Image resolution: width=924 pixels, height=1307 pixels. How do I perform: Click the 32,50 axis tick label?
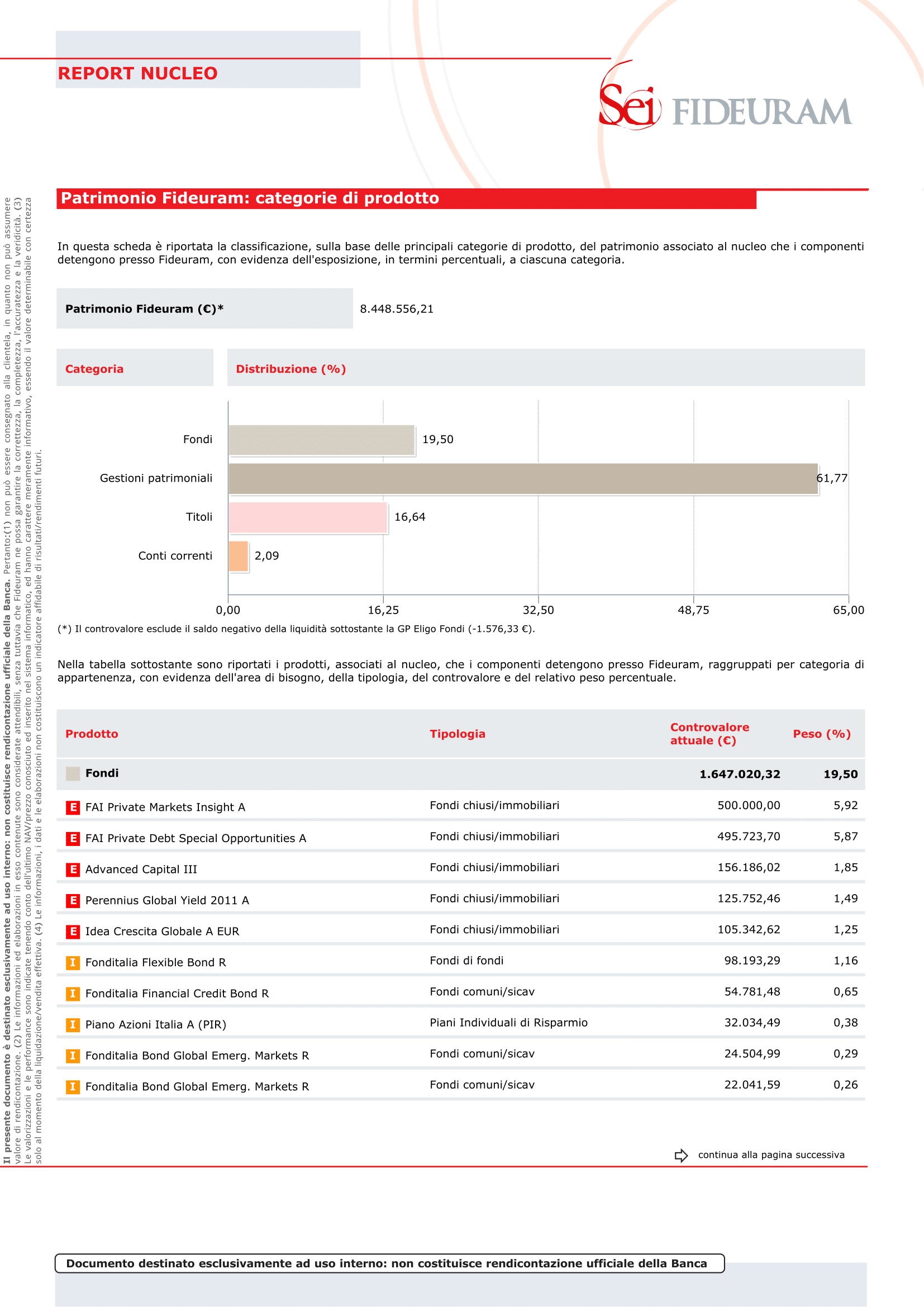pyautogui.click(x=538, y=610)
